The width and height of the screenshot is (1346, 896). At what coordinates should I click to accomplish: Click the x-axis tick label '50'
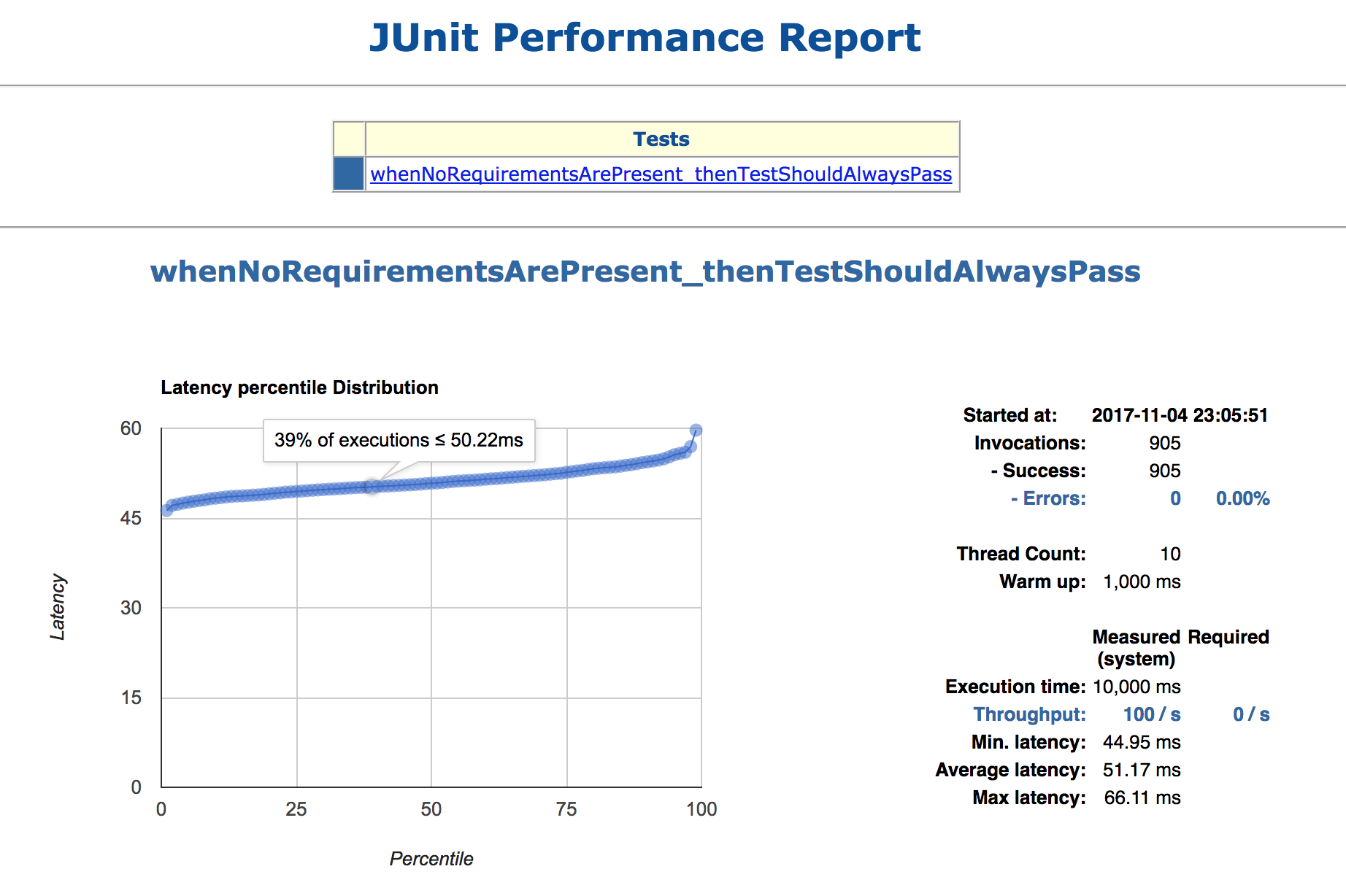coord(431,809)
